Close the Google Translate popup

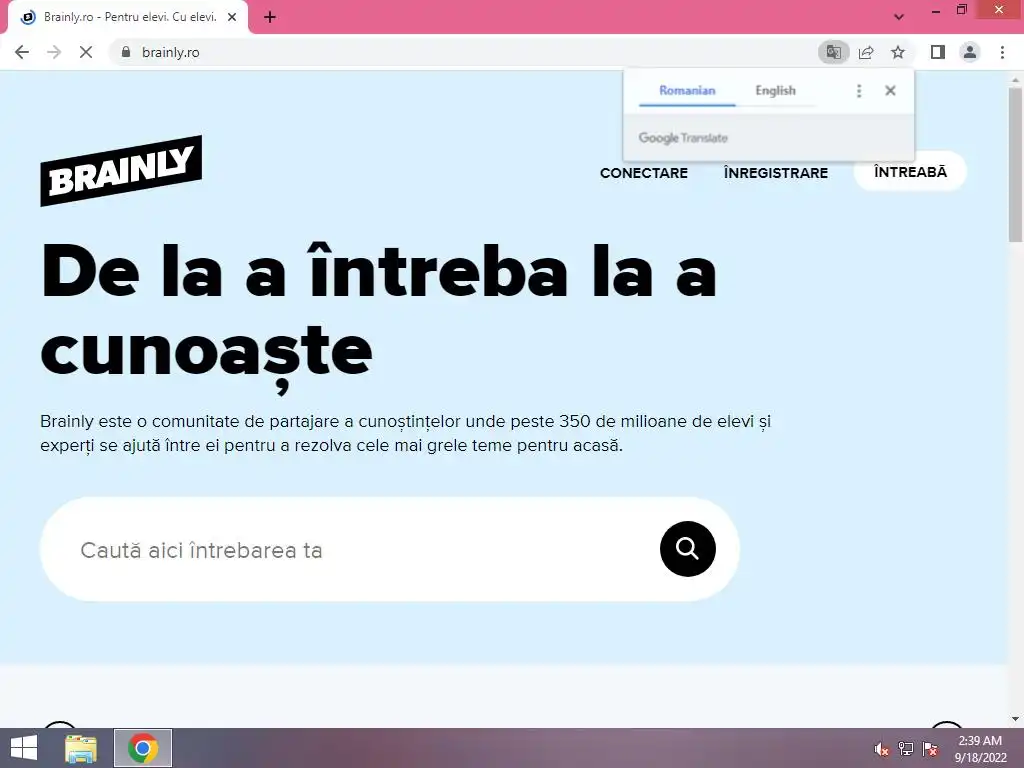(x=890, y=91)
